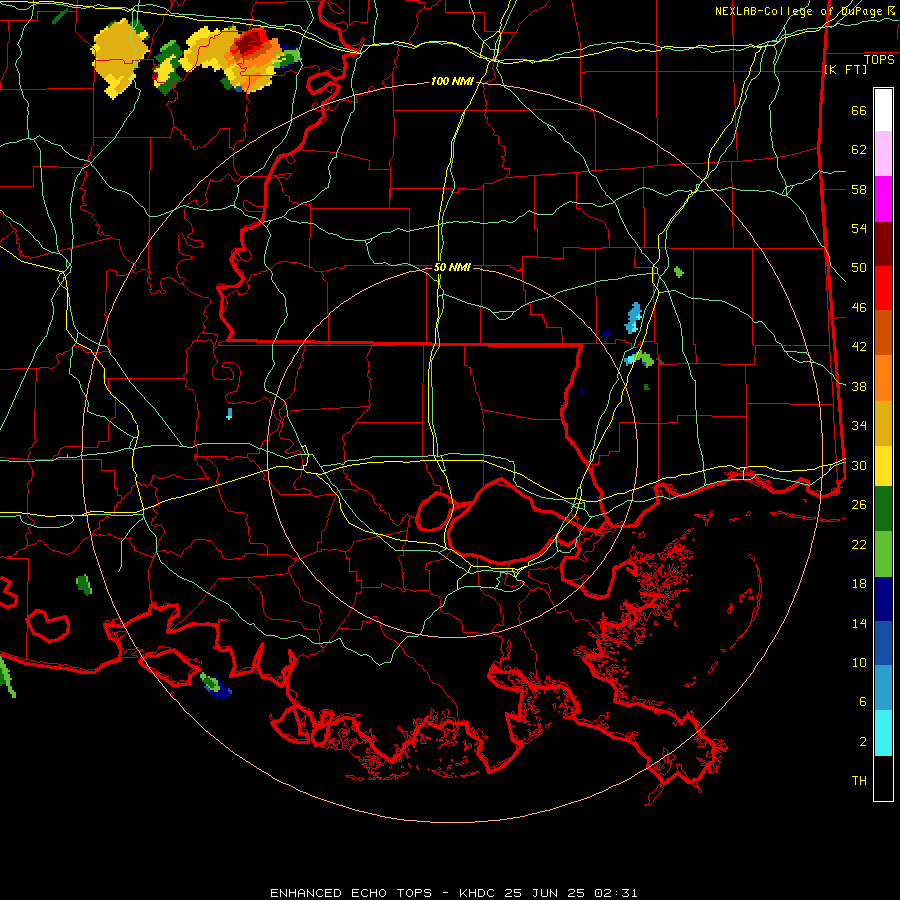The width and height of the screenshot is (900, 900).
Task: Click the legend value 54
Action: point(859,229)
